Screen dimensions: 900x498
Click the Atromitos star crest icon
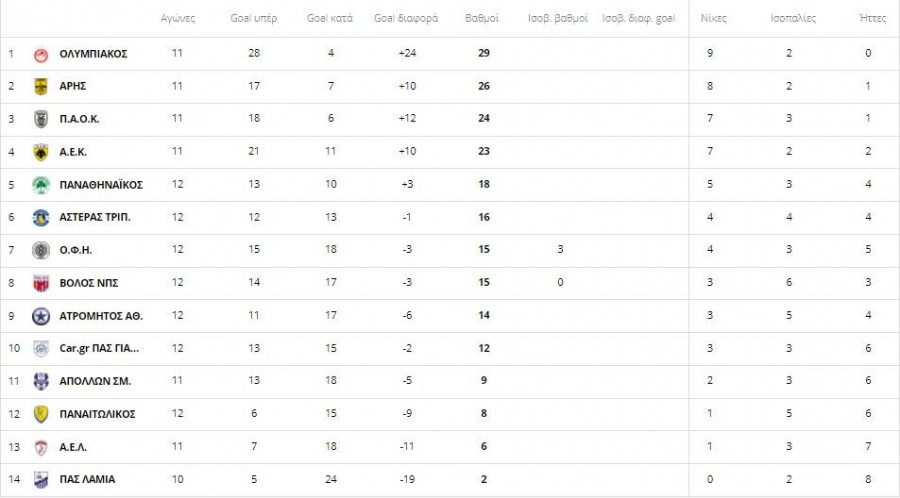[x=41, y=316]
